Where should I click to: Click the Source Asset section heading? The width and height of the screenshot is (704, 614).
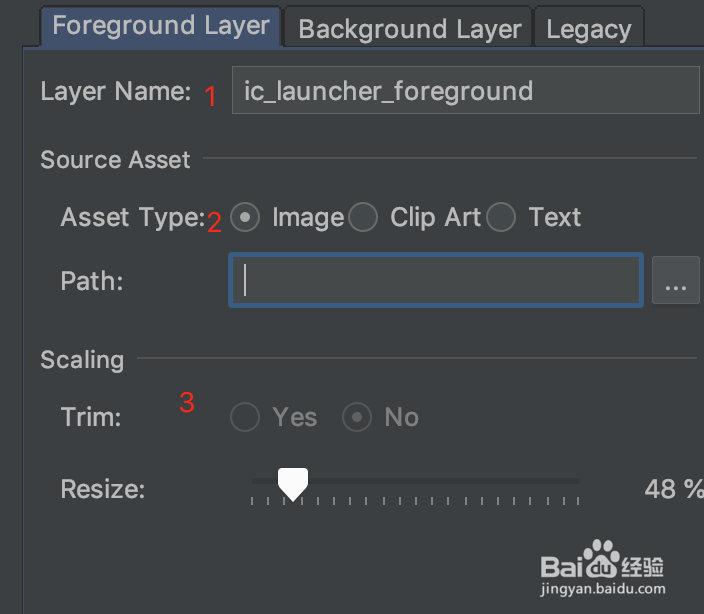click(x=115, y=159)
